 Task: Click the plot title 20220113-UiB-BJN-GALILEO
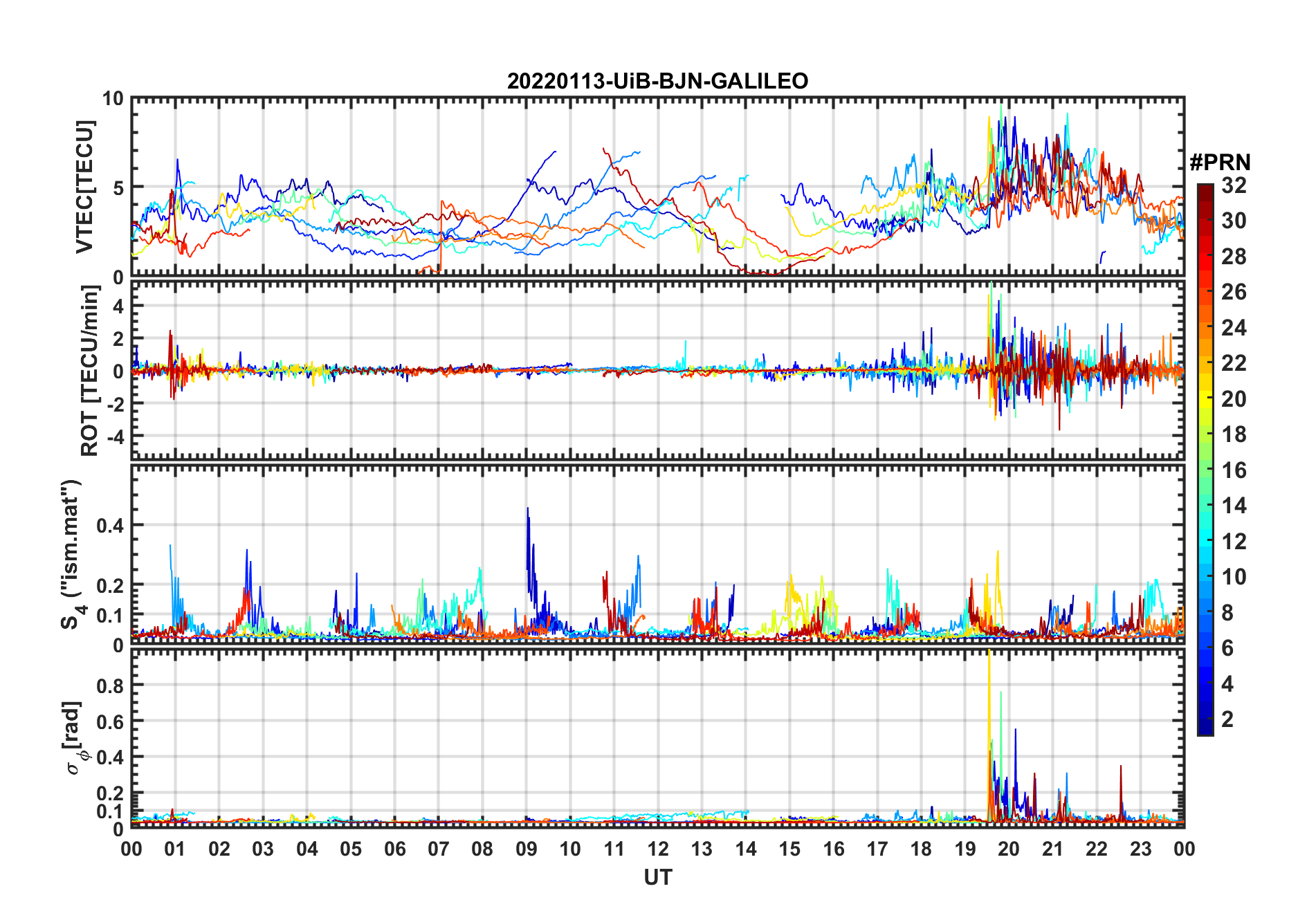(657, 81)
